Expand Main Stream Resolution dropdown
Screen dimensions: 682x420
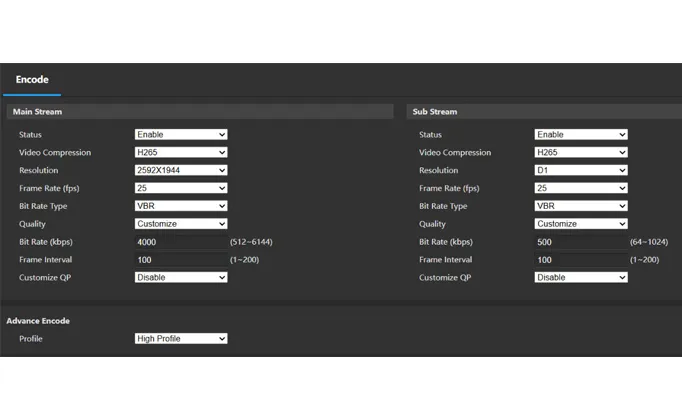181,170
